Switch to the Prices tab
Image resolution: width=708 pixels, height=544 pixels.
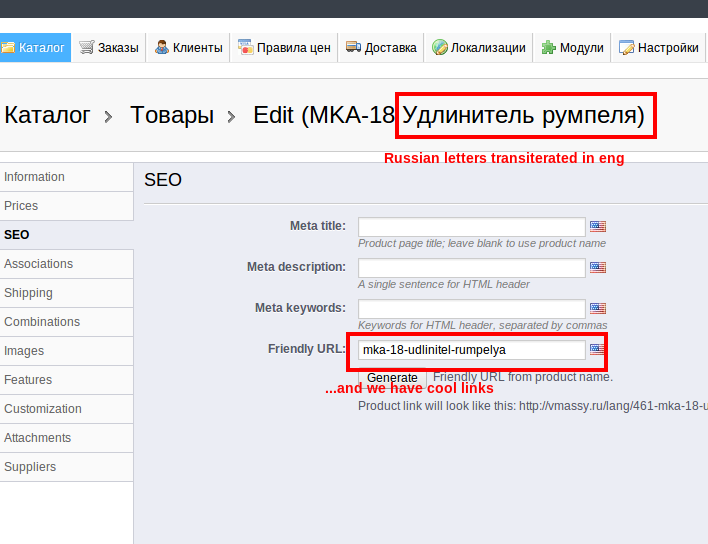pos(66,206)
